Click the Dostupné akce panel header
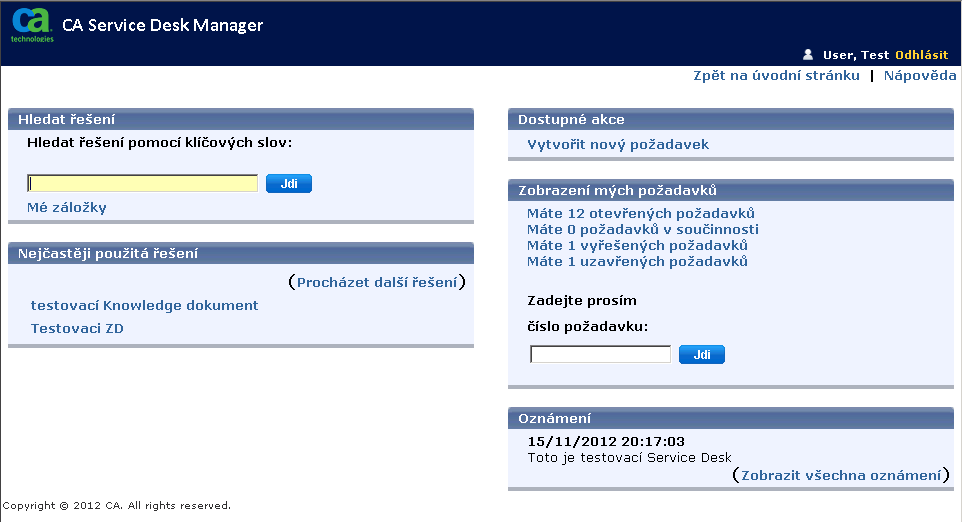963x522 pixels. pyautogui.click(x=731, y=119)
